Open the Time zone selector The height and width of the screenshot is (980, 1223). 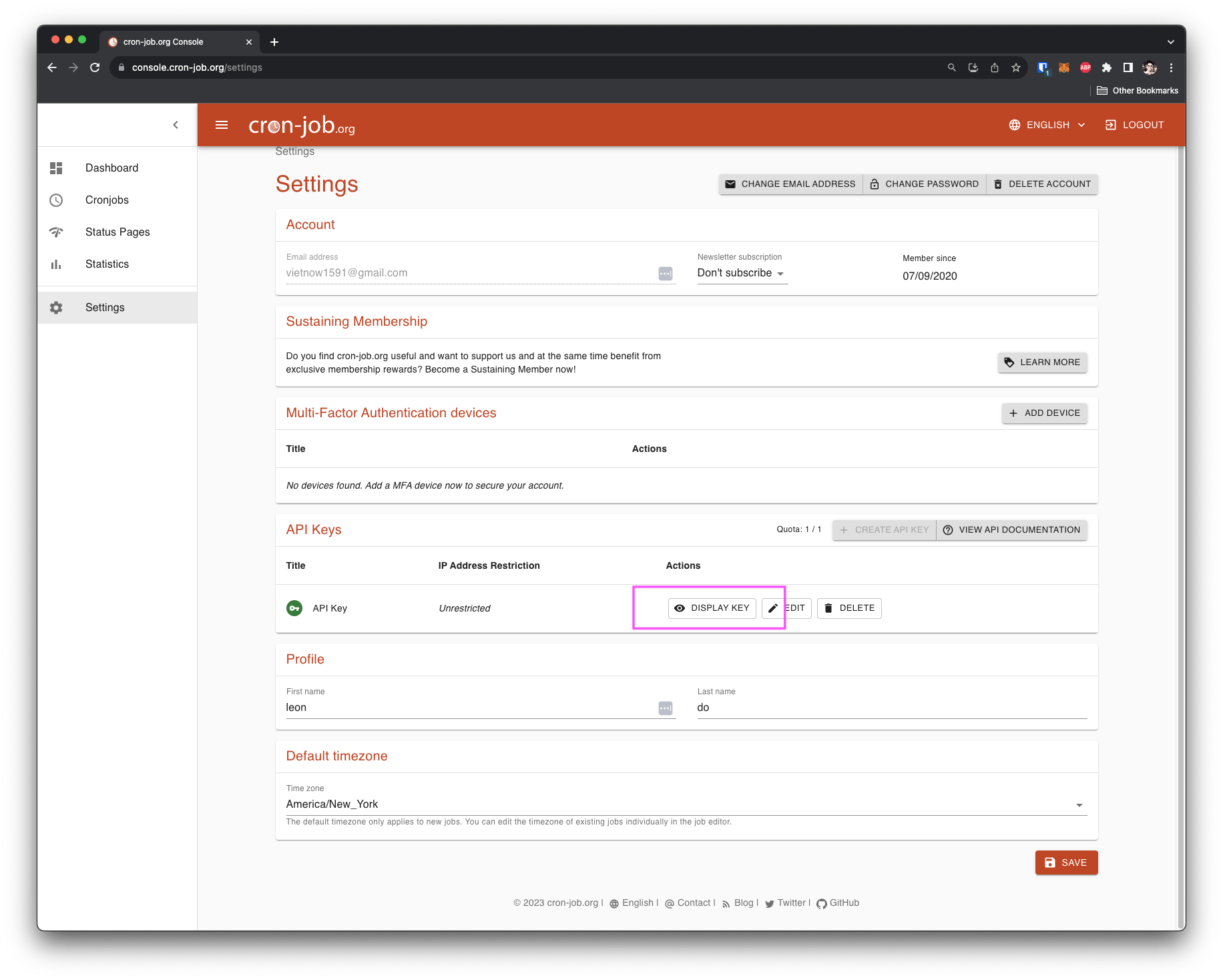point(1078,804)
